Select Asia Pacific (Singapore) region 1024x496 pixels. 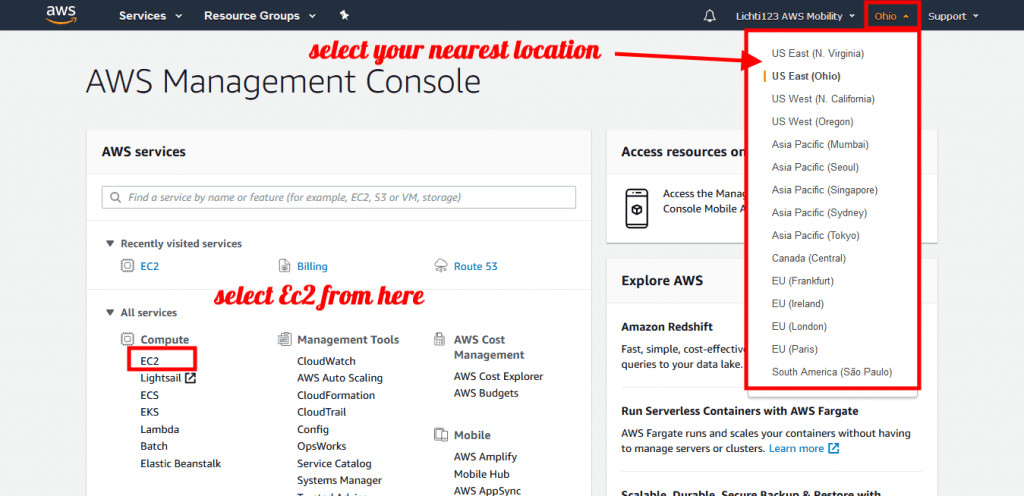(825, 190)
